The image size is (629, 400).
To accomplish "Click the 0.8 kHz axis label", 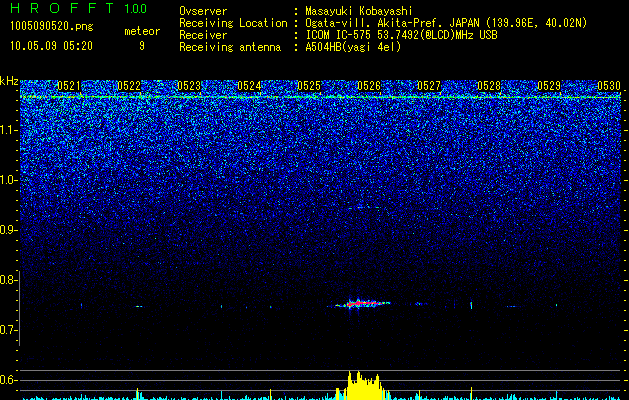I will point(9,280).
